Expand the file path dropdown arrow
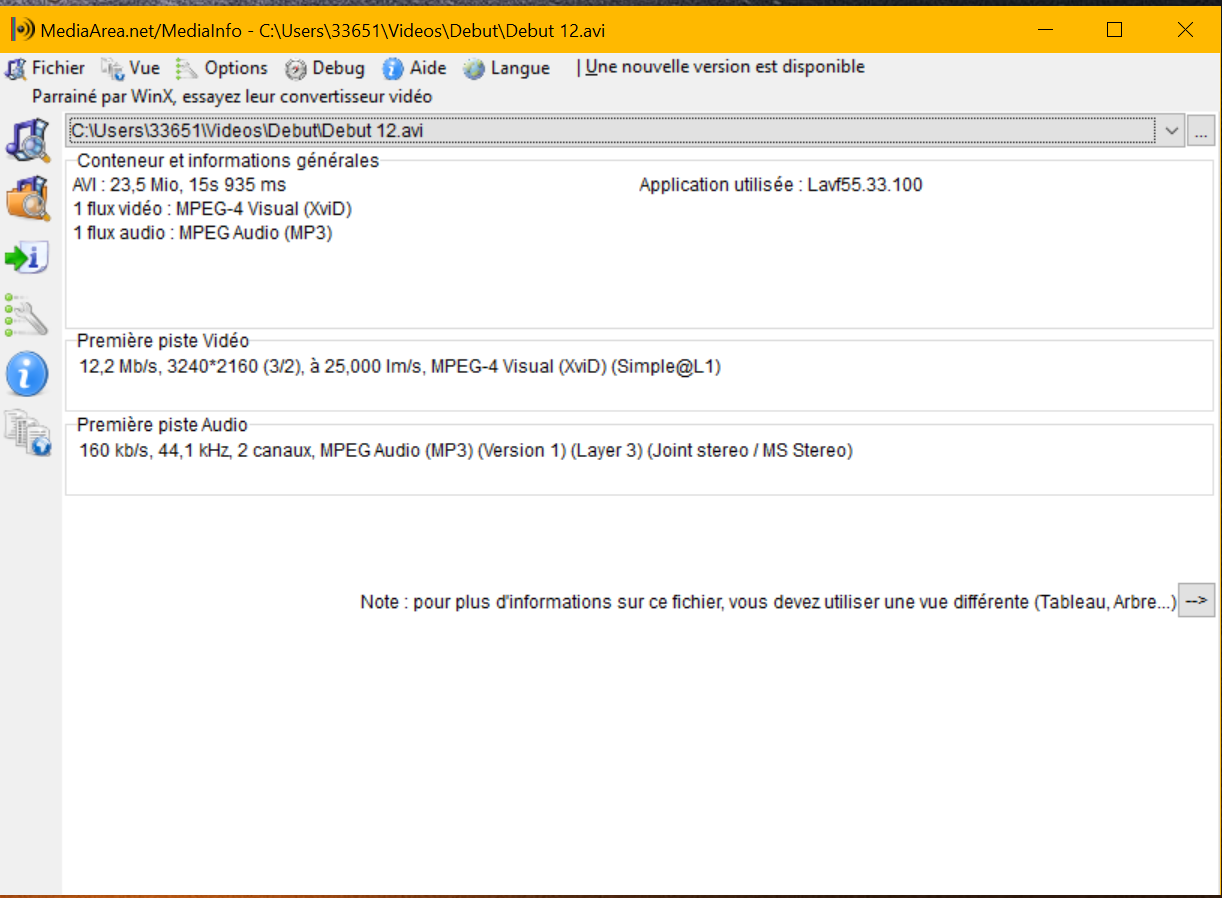The image size is (1222, 898). coord(1171,130)
